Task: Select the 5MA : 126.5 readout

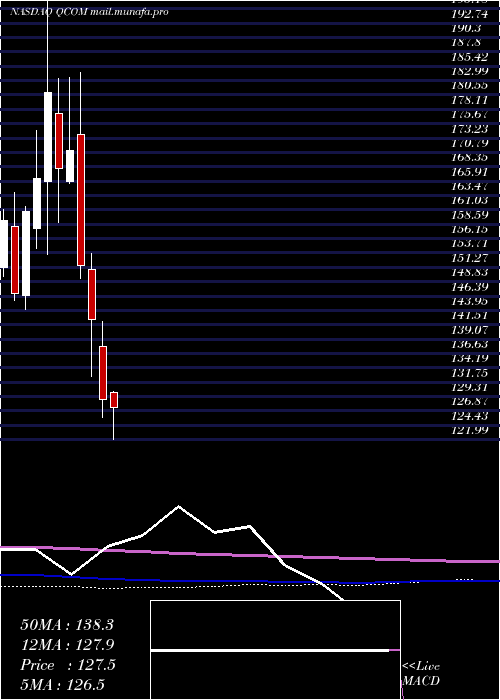Action: (x=63, y=684)
